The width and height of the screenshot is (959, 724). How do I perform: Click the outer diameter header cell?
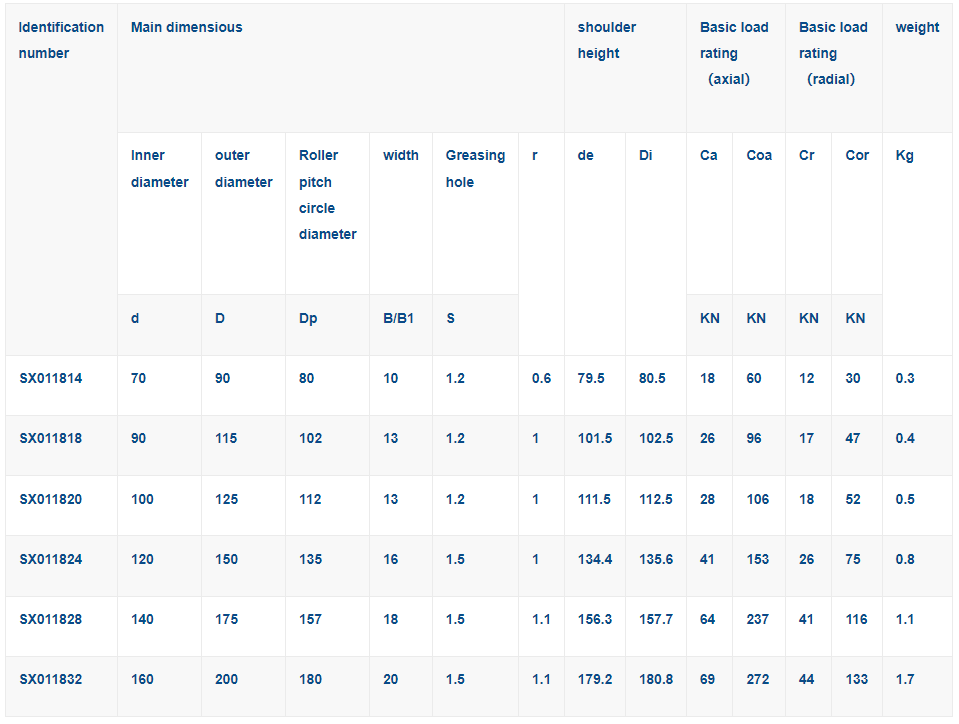pyautogui.click(x=243, y=168)
